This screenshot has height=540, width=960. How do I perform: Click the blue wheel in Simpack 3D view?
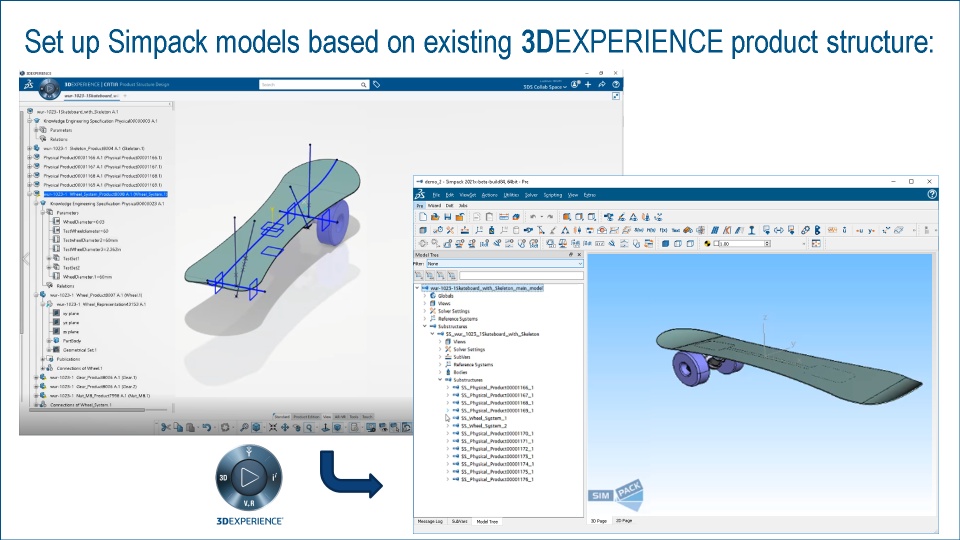pyautogui.click(x=691, y=368)
